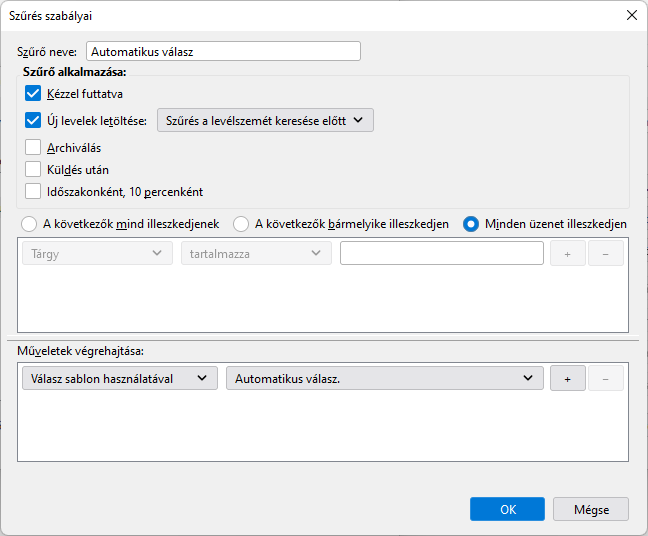This screenshot has width=648, height=536.
Task: Click the plus button in the condition row
Action: click(x=568, y=254)
